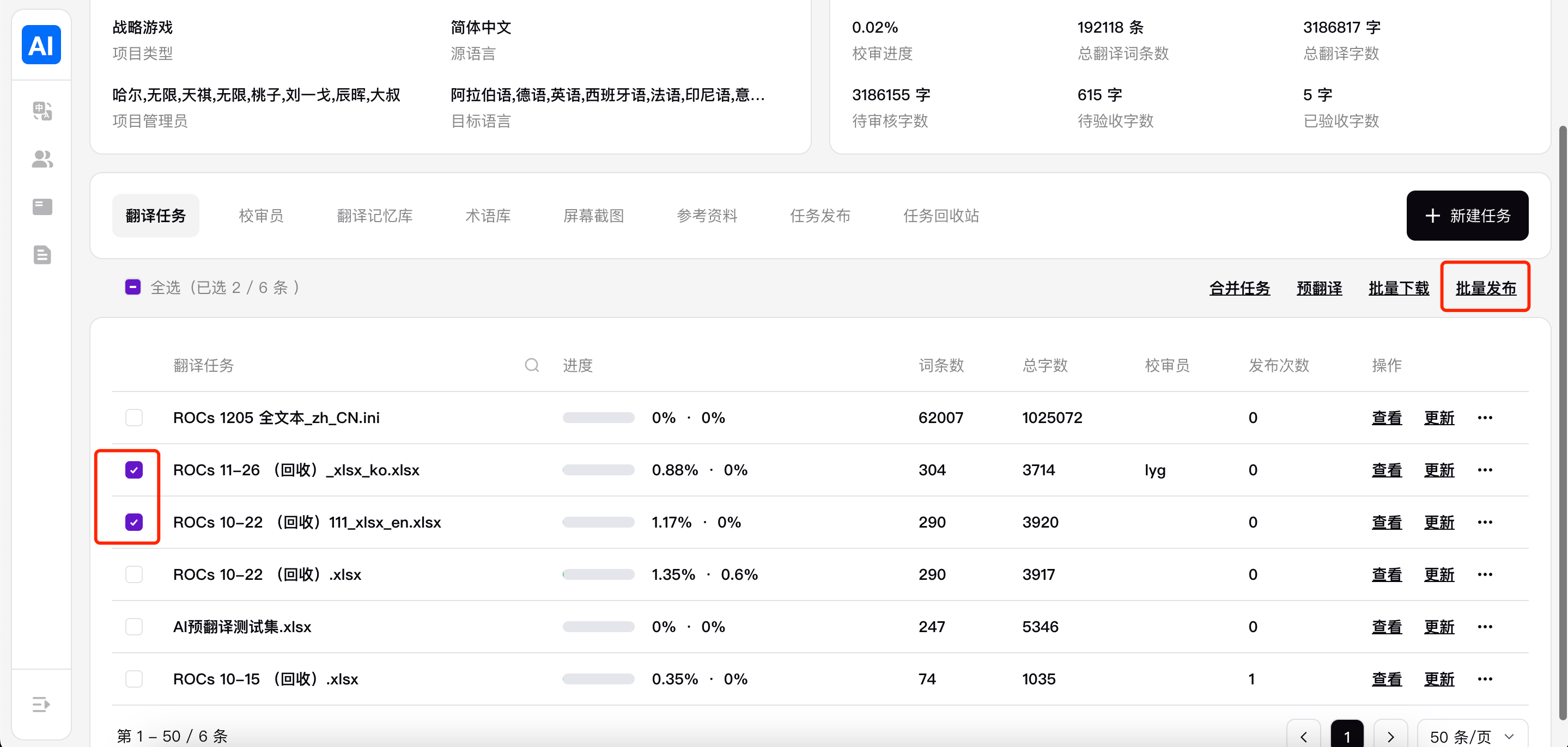Check the ROCs 1205 全文本 task checkbox
1568x747 pixels.
134,418
